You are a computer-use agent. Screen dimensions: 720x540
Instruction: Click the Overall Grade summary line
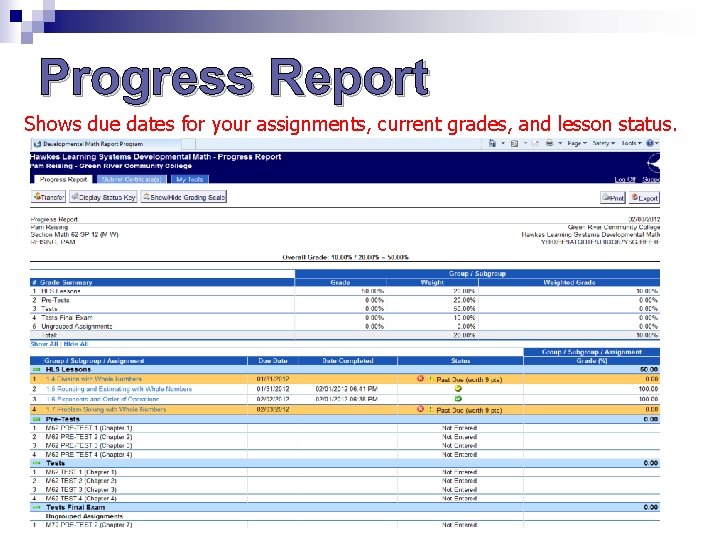click(x=345, y=257)
